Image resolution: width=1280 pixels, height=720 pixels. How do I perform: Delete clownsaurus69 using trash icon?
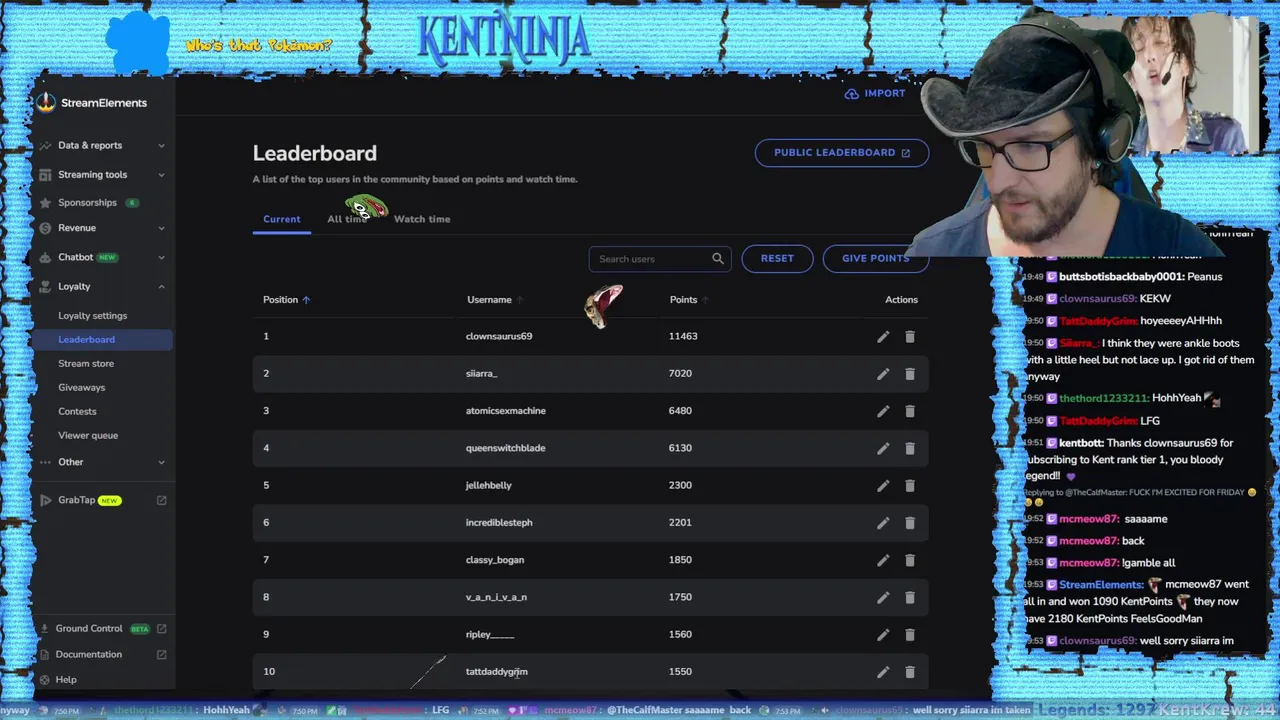pyautogui.click(x=910, y=337)
